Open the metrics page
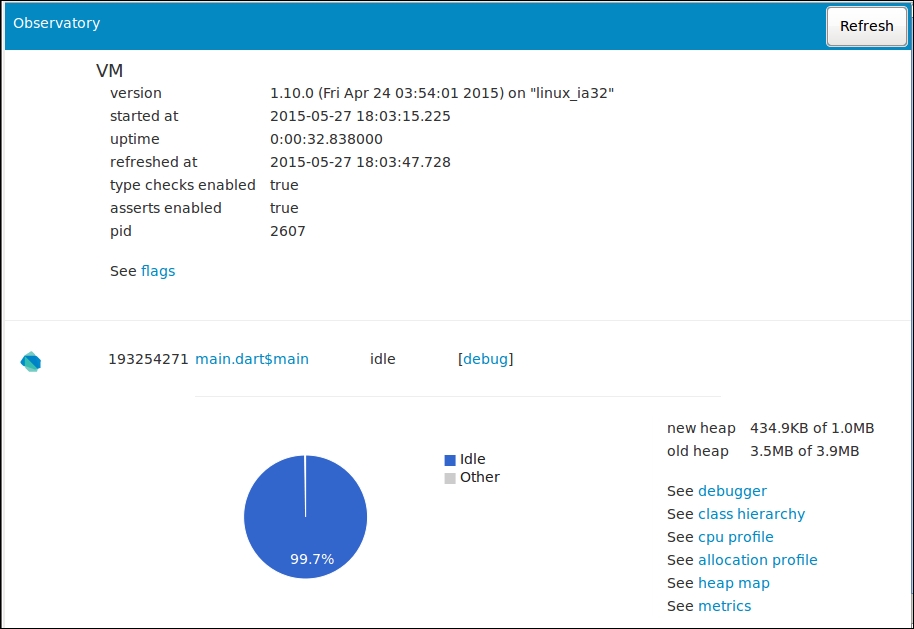 point(724,605)
